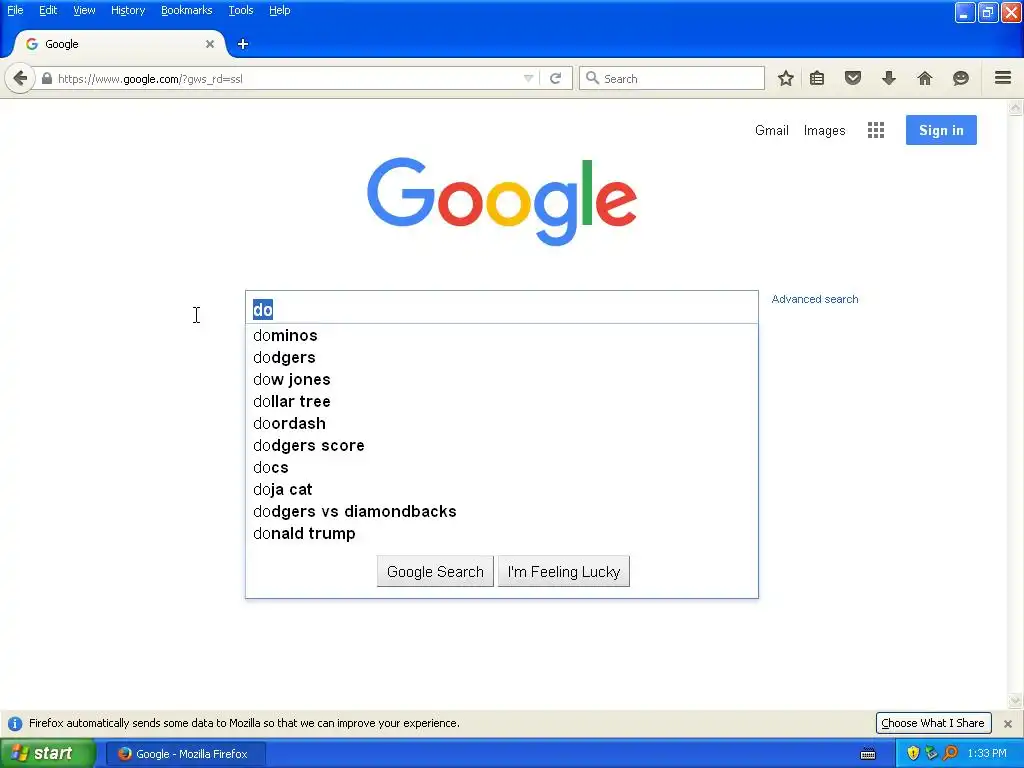The image size is (1024, 768).
Task: Click the Google Search button
Action: tap(435, 571)
